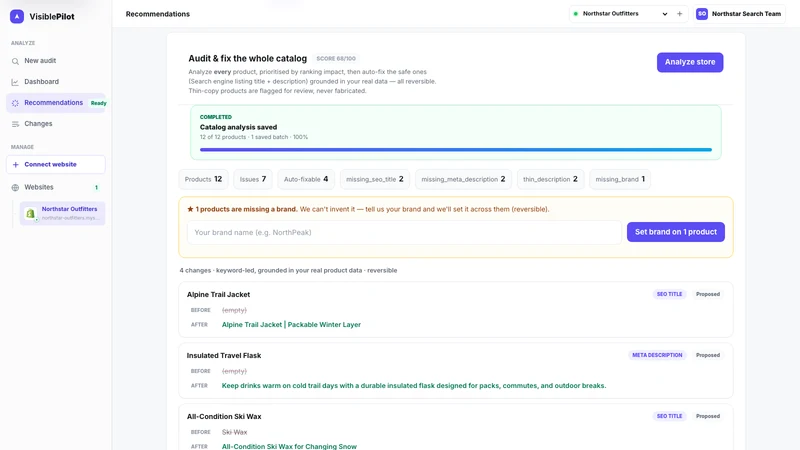This screenshot has height=450, width=800.
Task: Open New audit in the sidebar
Action: 56,61
